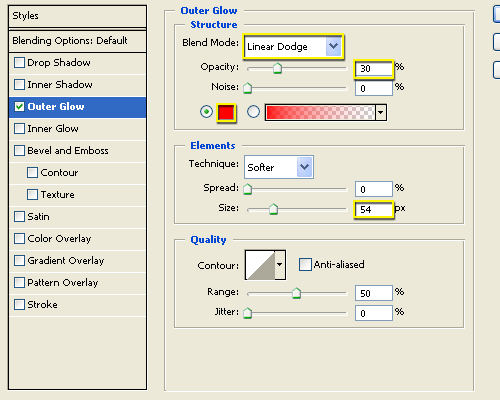Enable the Bevel and Emboss checkbox

pyautogui.click(x=19, y=151)
